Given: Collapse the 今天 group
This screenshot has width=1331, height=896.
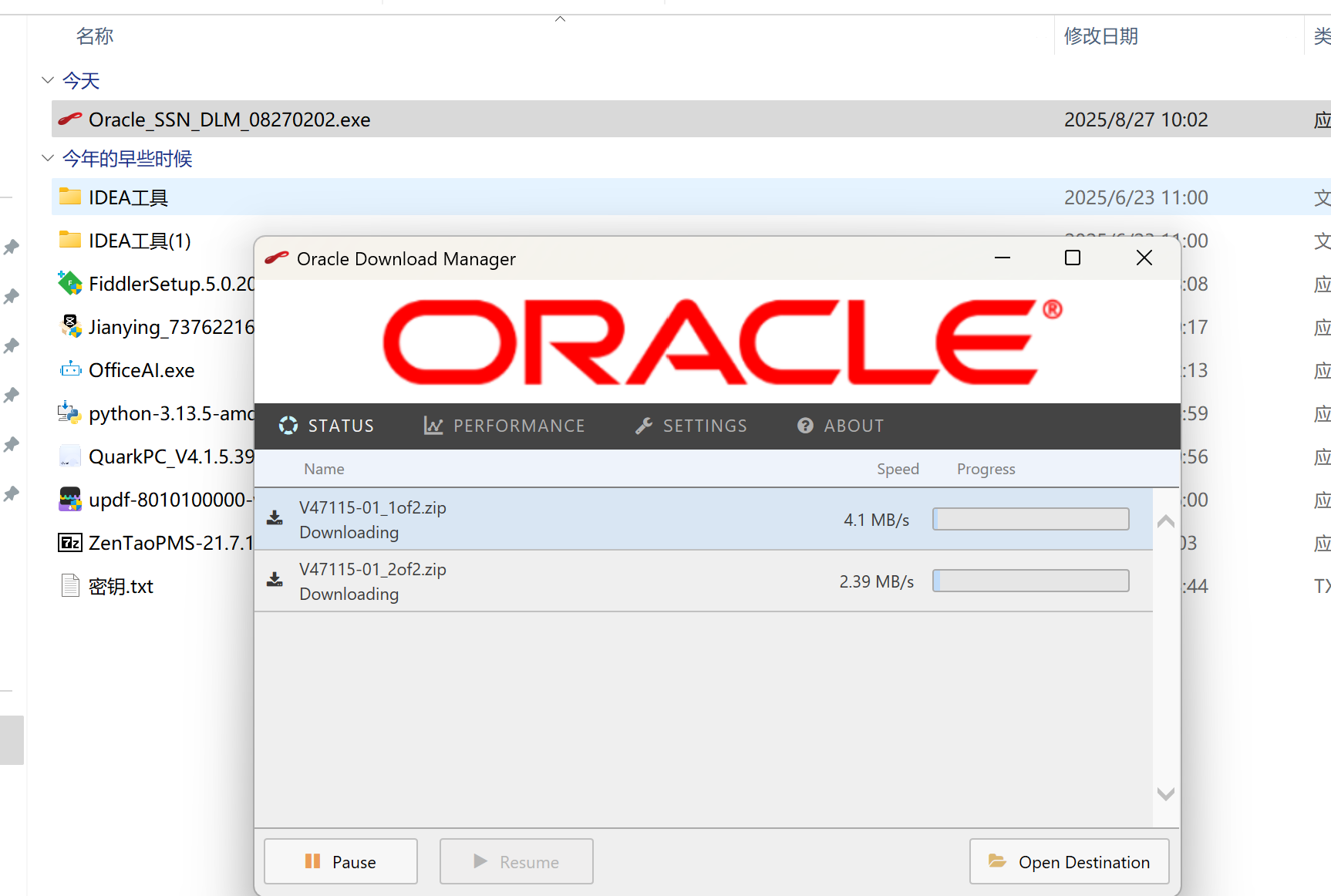Looking at the screenshot, I should [48, 80].
